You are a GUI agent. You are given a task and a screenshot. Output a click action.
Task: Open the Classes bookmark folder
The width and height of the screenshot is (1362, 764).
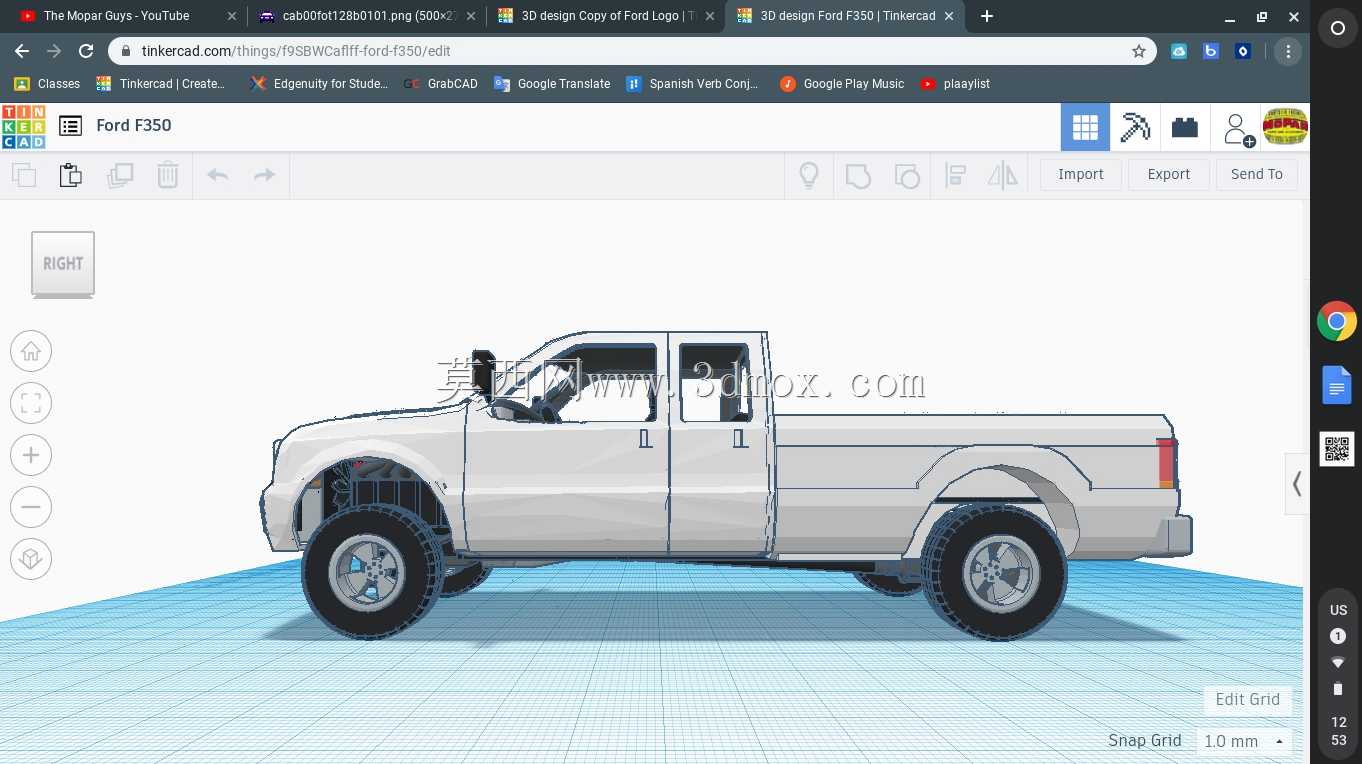tap(47, 84)
